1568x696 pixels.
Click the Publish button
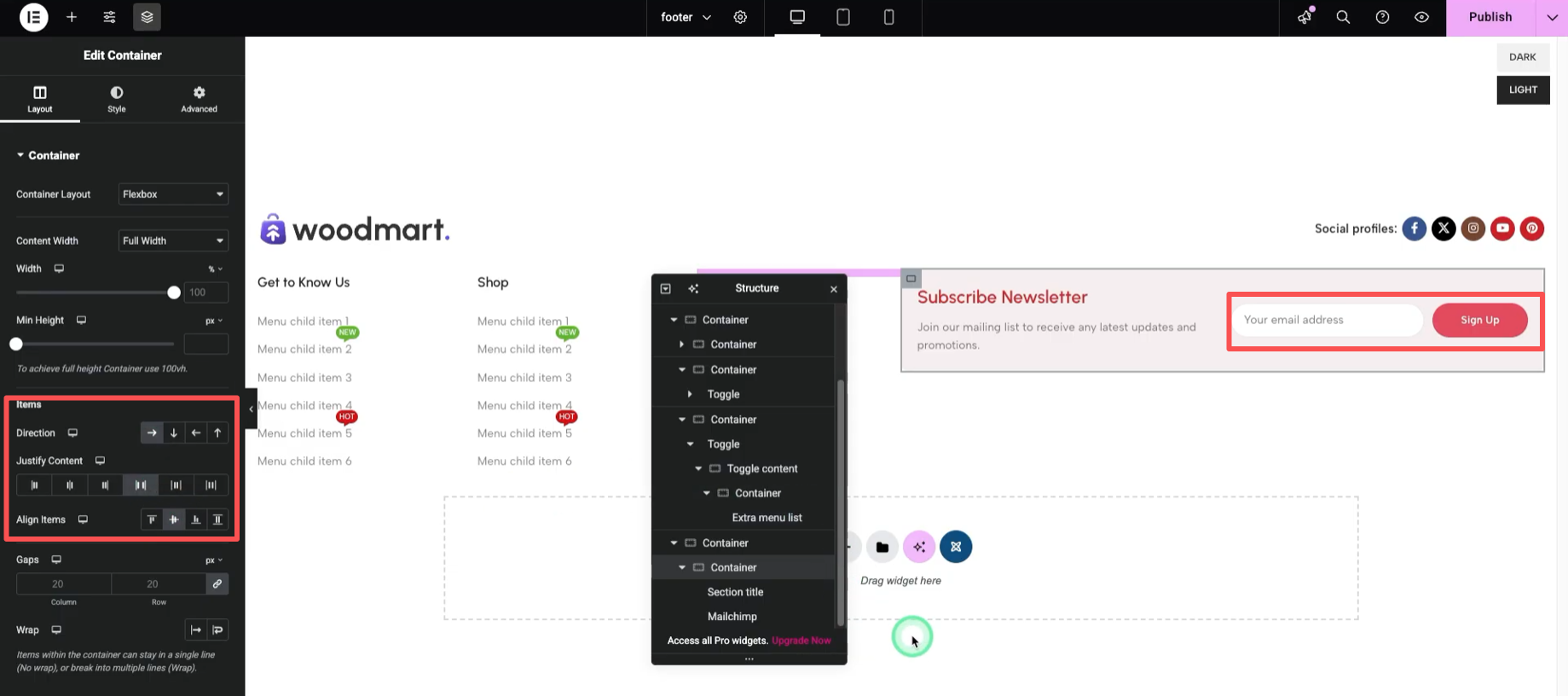(x=1490, y=17)
